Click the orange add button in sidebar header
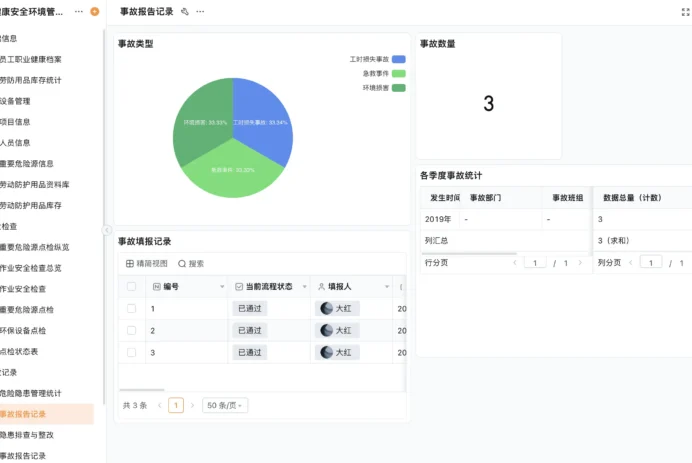Image resolution: width=692 pixels, height=463 pixels. (94, 11)
